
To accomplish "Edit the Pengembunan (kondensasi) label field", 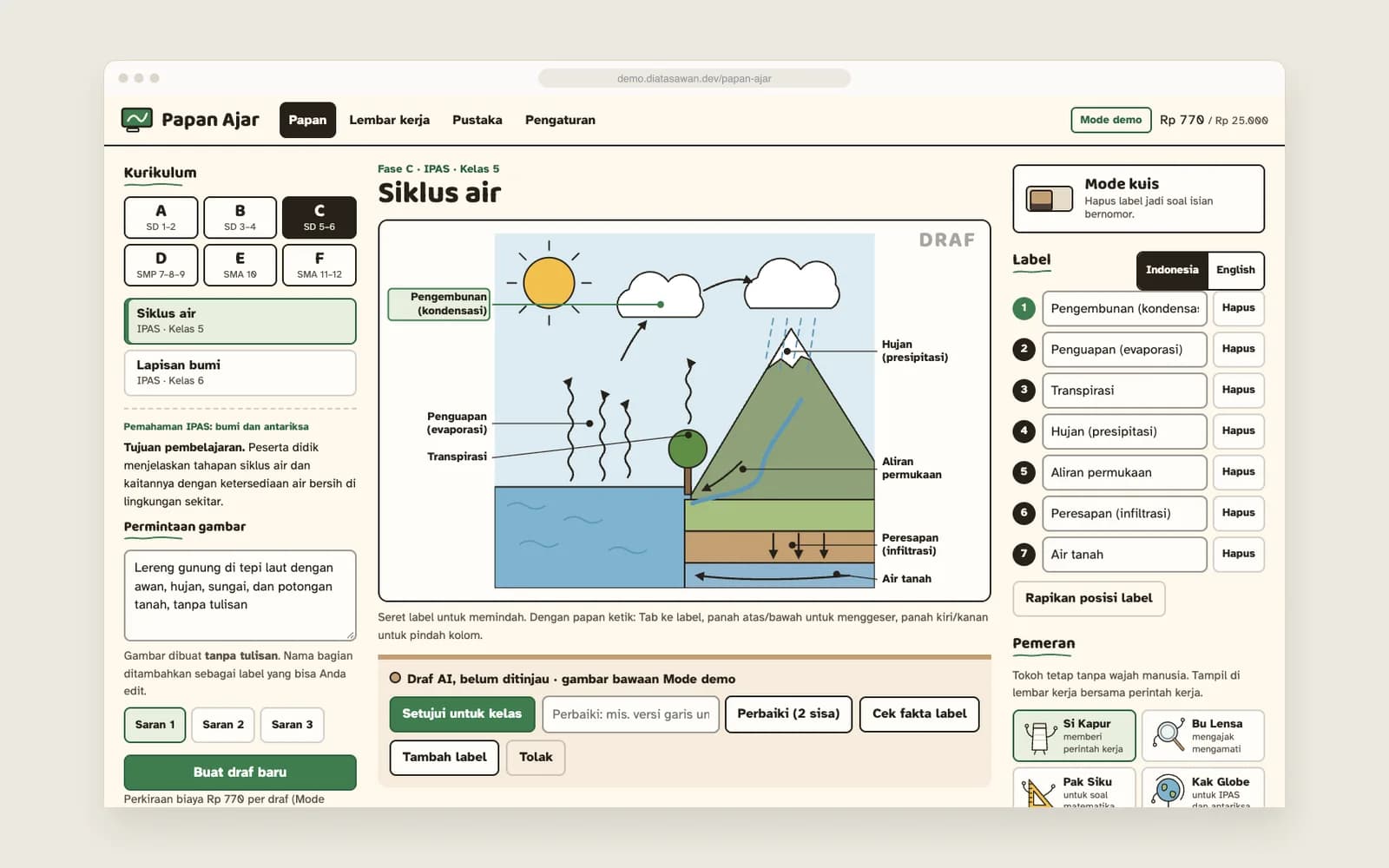I will [x=1124, y=308].
